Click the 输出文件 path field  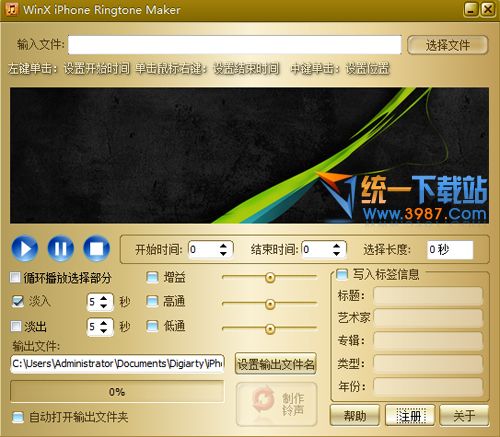[117, 363]
